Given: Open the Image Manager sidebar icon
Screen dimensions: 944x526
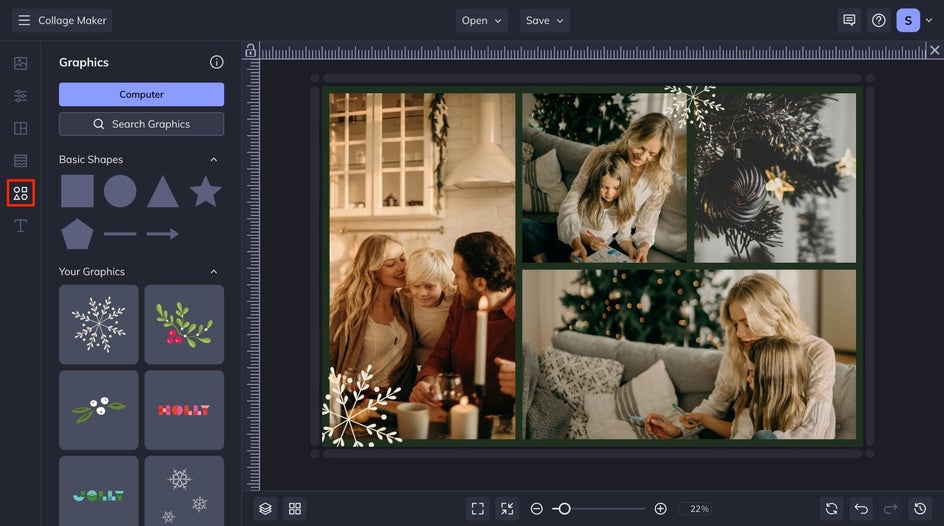Looking at the screenshot, I should [20, 63].
